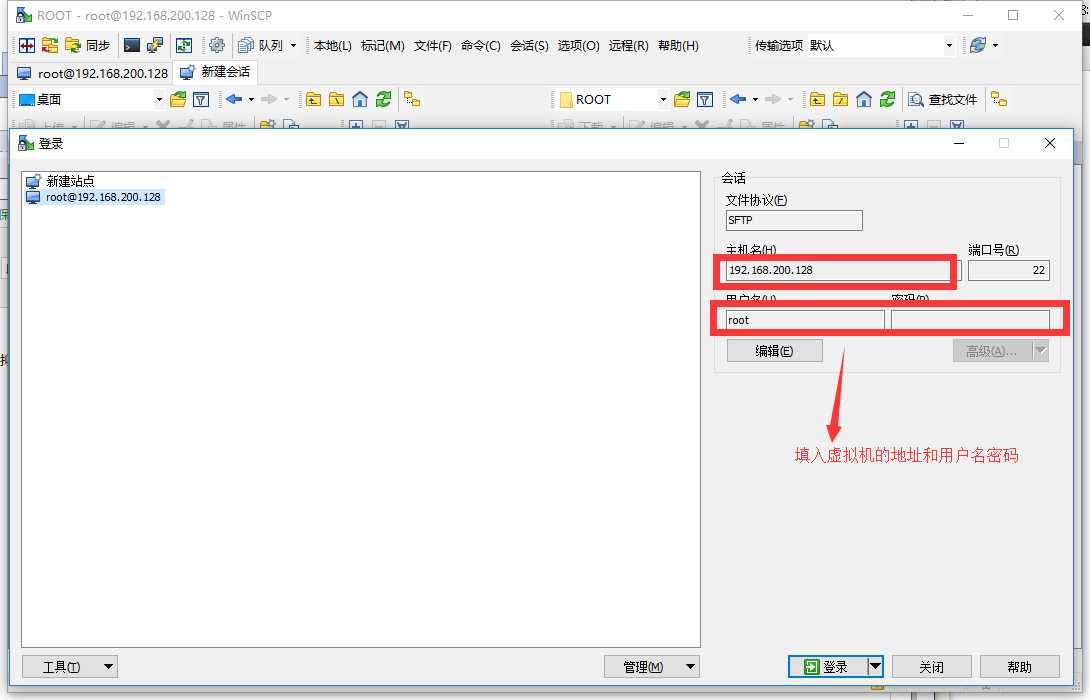Click the remote root directory folder icon
This screenshot has width=1090, height=700.
tap(840, 99)
